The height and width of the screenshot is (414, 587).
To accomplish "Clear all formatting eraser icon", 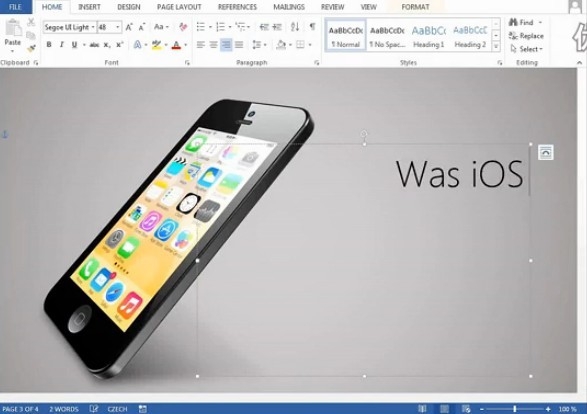I will (183, 27).
